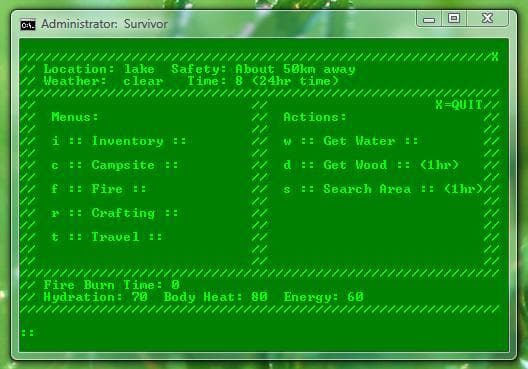528x369 pixels.
Task: Click the 'Weather: clear' text
Action: point(103,81)
